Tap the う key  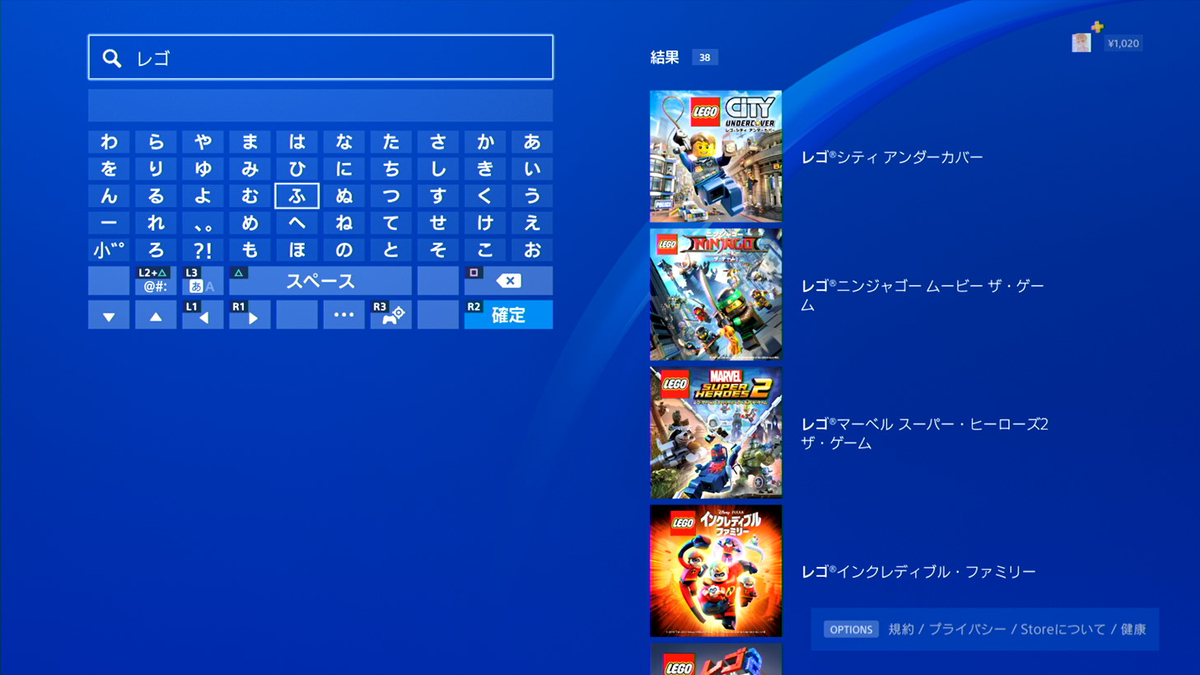(532, 196)
